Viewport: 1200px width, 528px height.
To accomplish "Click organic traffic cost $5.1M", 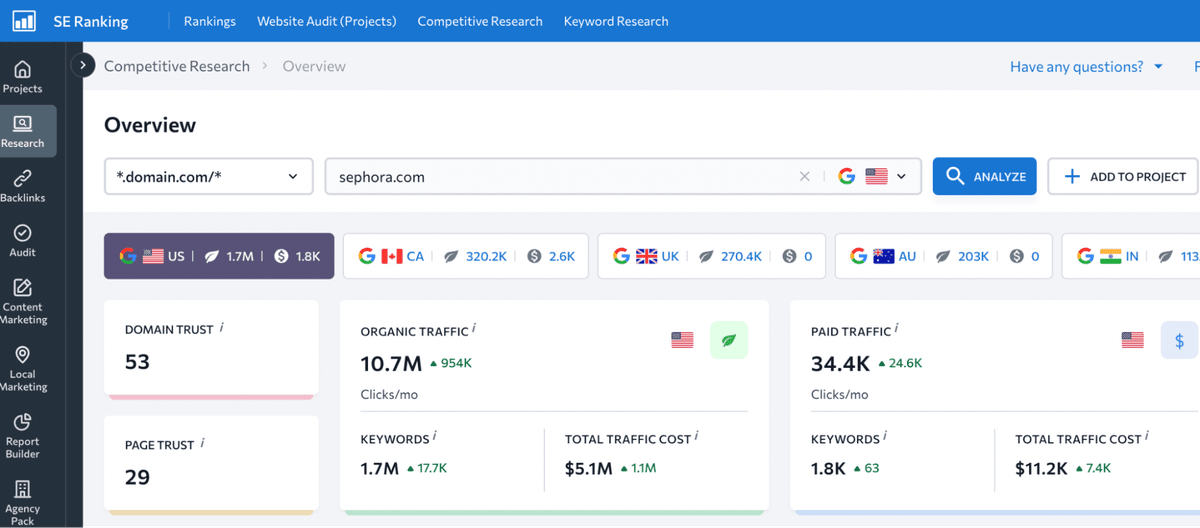I will tap(588, 468).
